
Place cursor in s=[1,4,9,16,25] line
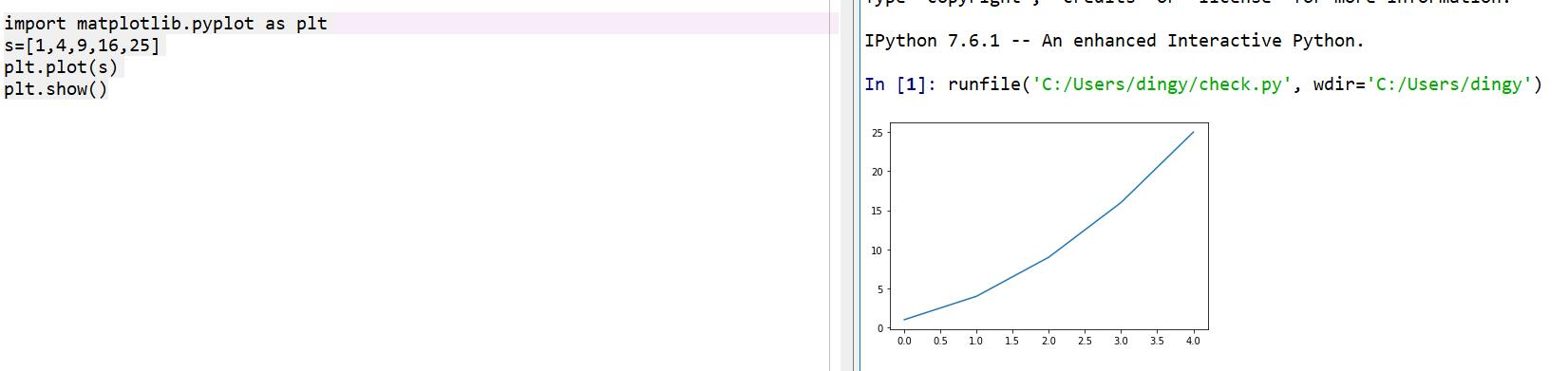tap(84, 46)
